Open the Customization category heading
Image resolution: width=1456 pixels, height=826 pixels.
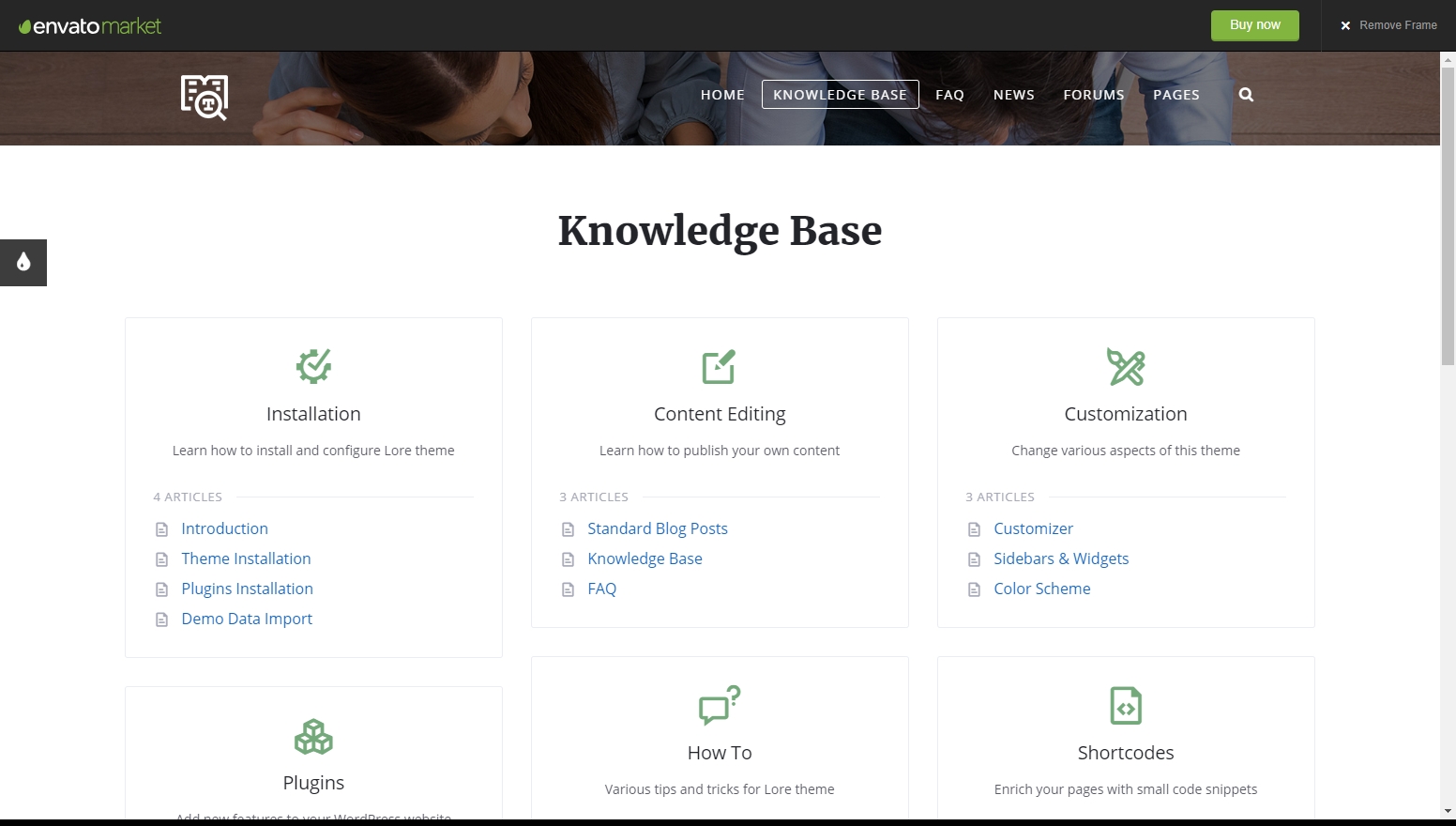(1126, 414)
